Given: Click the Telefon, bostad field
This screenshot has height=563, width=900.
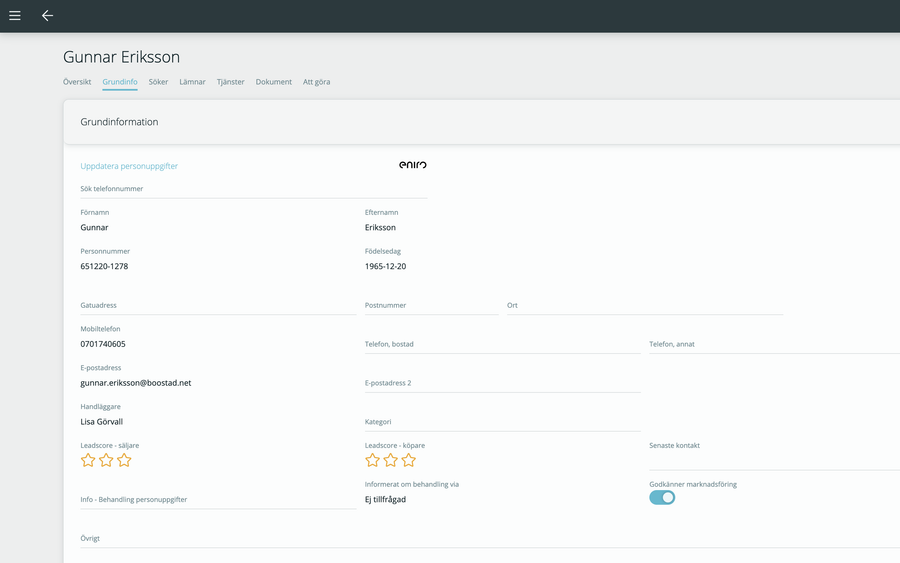Looking at the screenshot, I should click(x=502, y=344).
